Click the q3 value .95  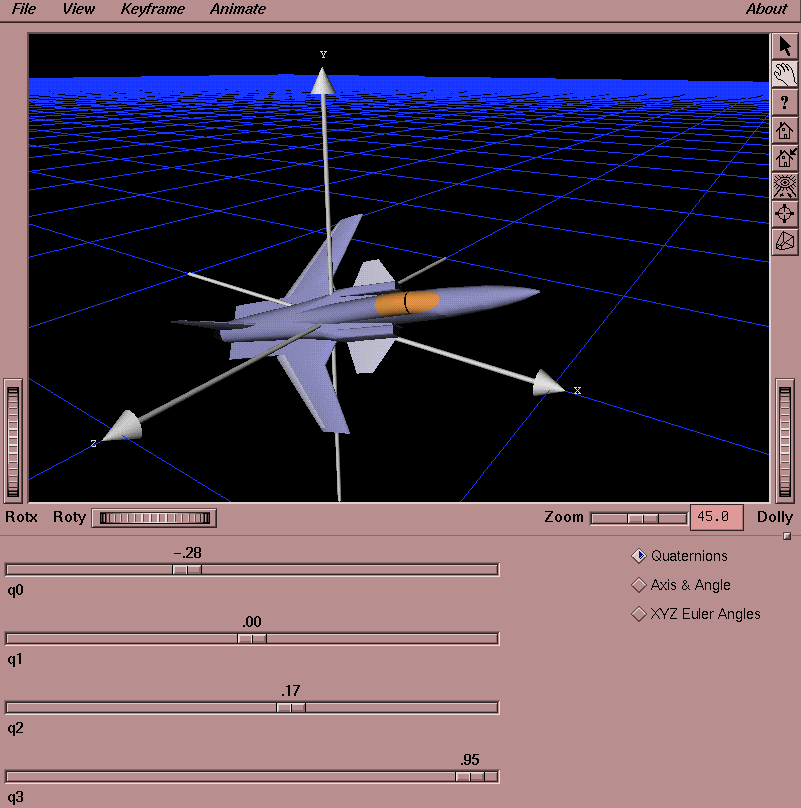click(x=470, y=760)
